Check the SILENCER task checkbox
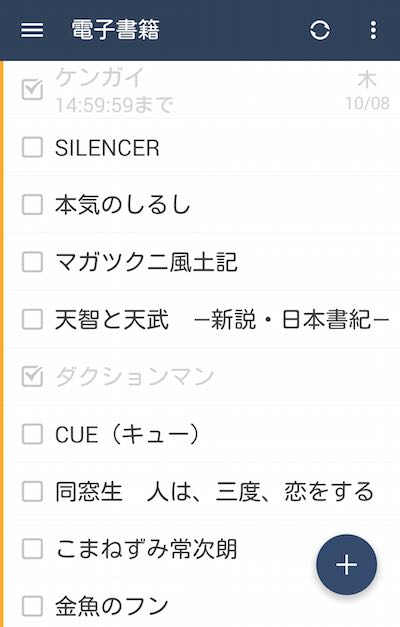400x627 pixels. tap(32, 147)
